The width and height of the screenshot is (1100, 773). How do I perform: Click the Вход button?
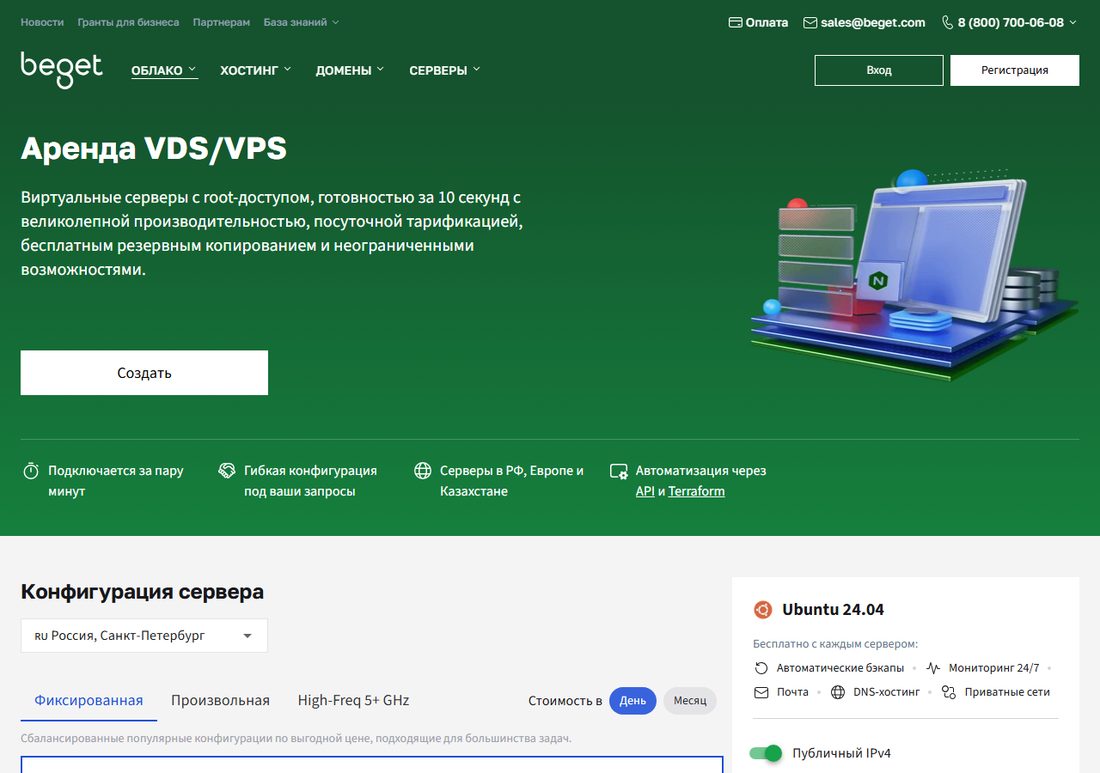click(878, 70)
